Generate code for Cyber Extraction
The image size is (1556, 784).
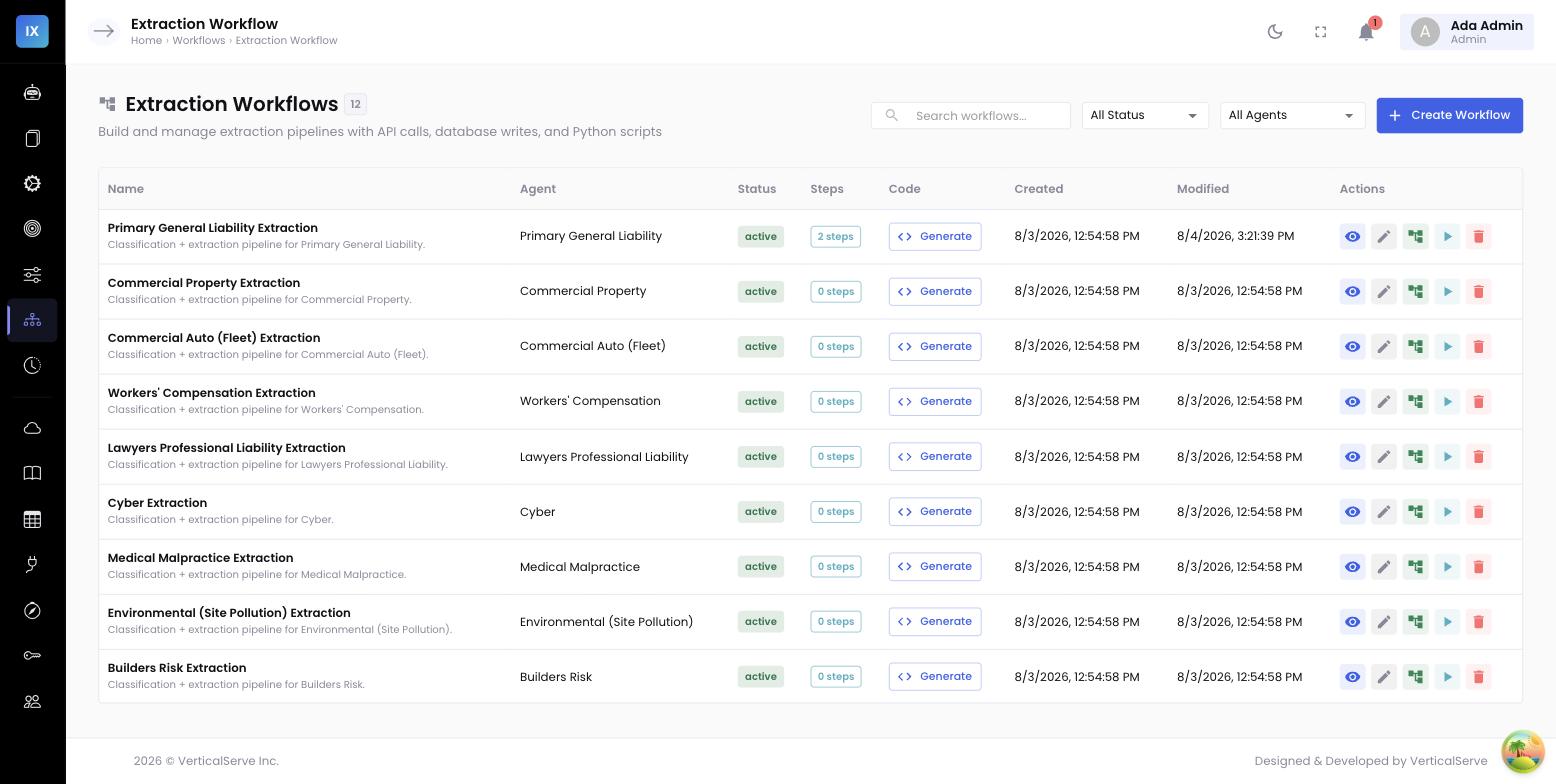pos(935,512)
